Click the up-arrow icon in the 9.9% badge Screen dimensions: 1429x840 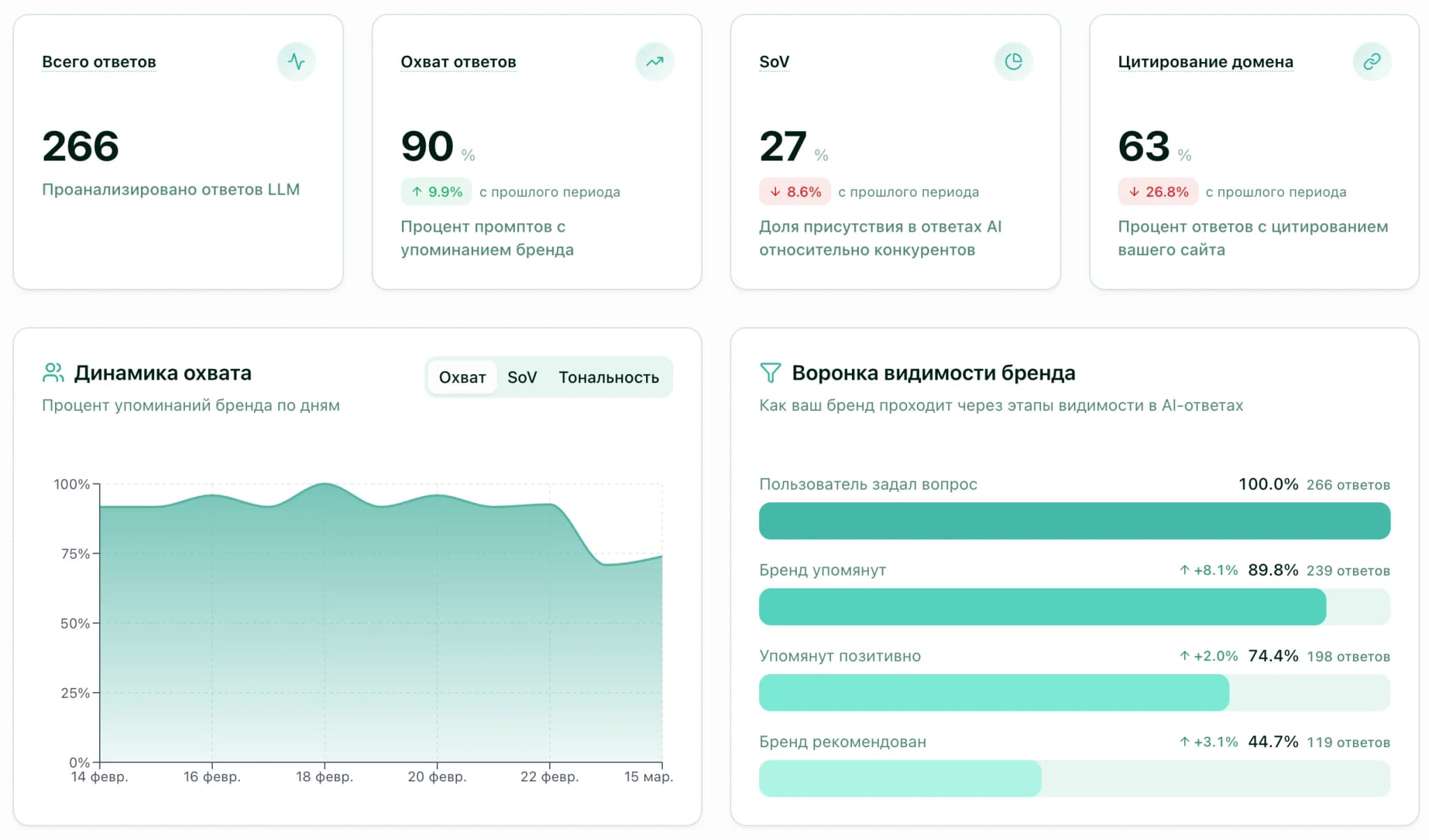coord(417,192)
